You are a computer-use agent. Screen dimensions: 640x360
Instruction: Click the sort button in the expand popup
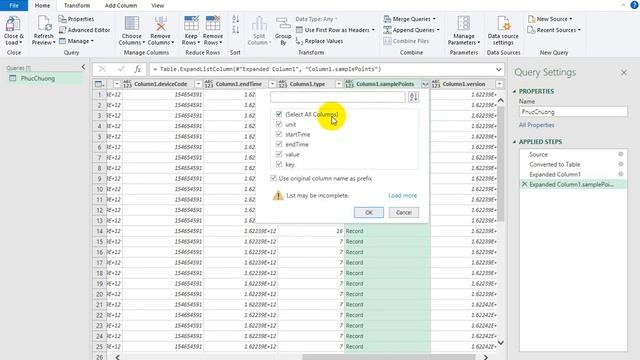(413, 97)
